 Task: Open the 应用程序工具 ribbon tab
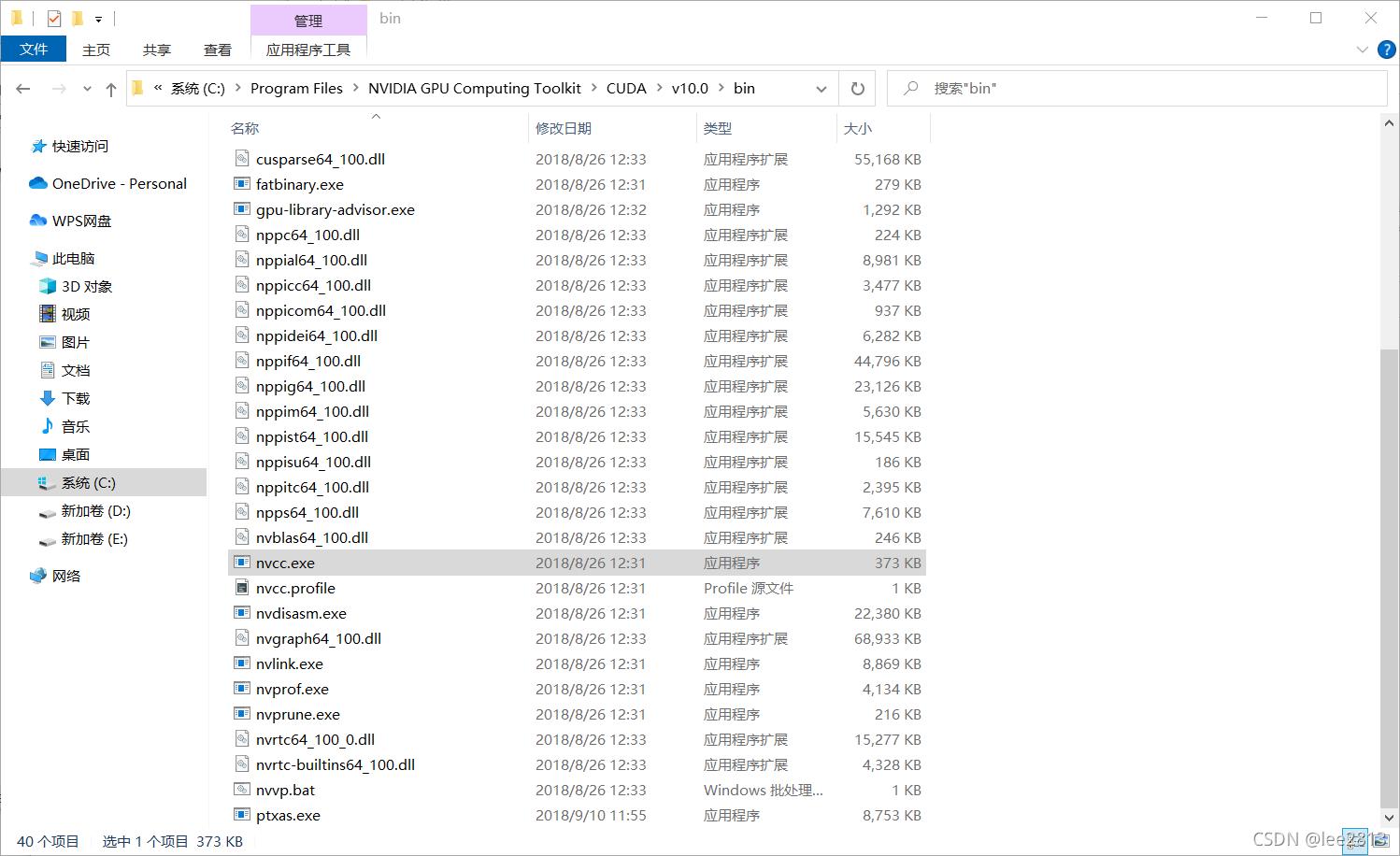pos(308,50)
